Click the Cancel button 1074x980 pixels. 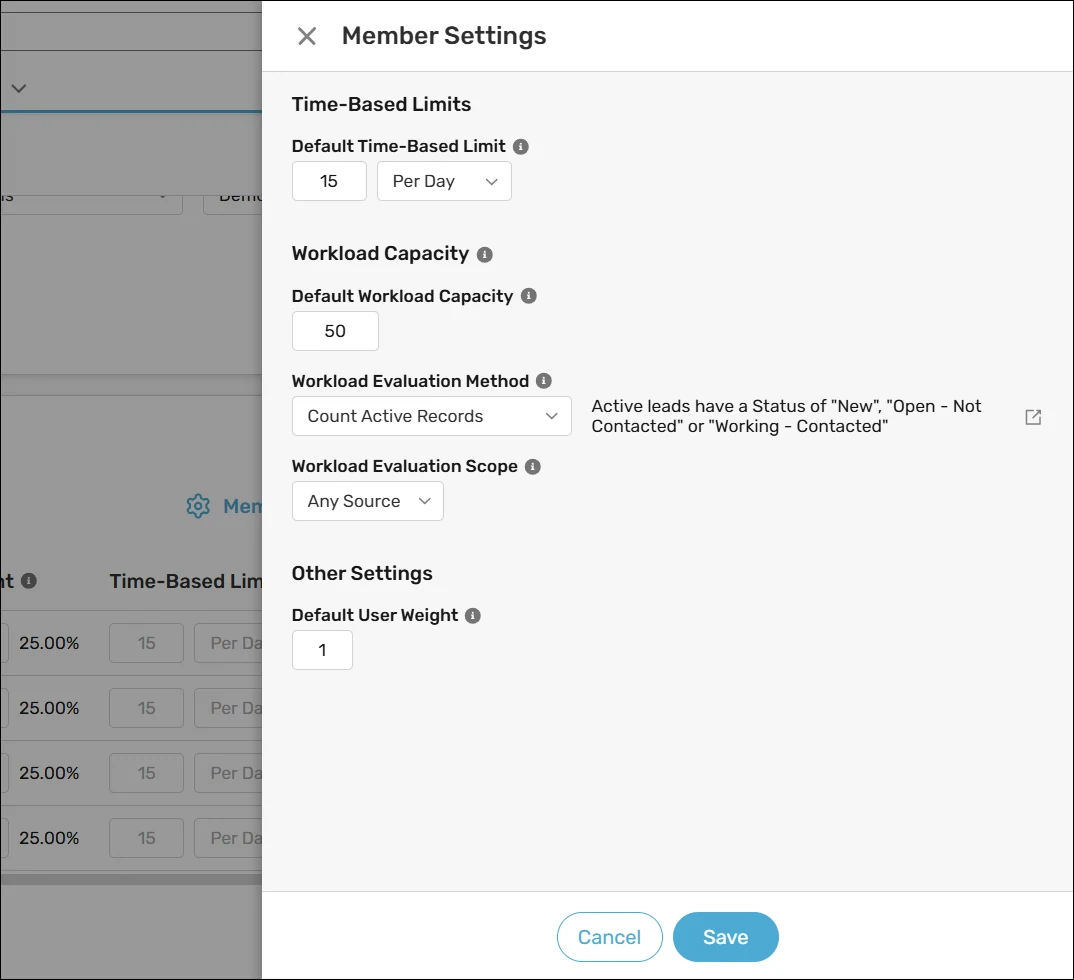(610, 937)
